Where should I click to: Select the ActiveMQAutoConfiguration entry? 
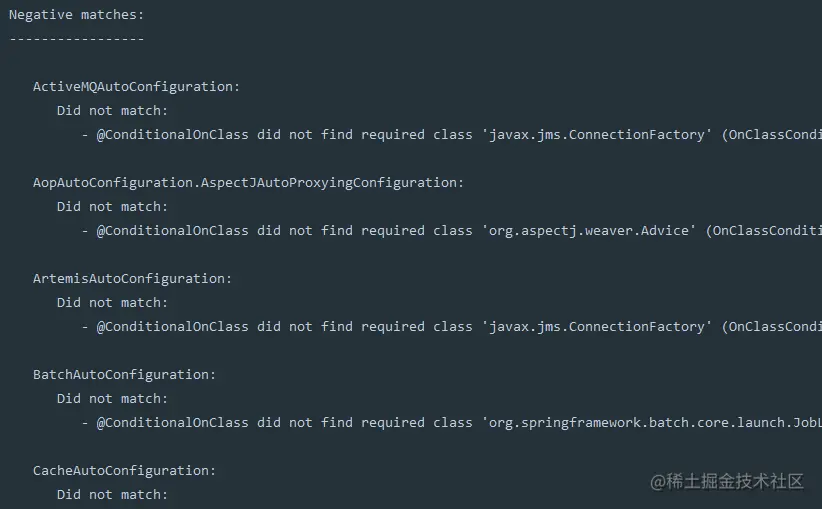coord(136,86)
